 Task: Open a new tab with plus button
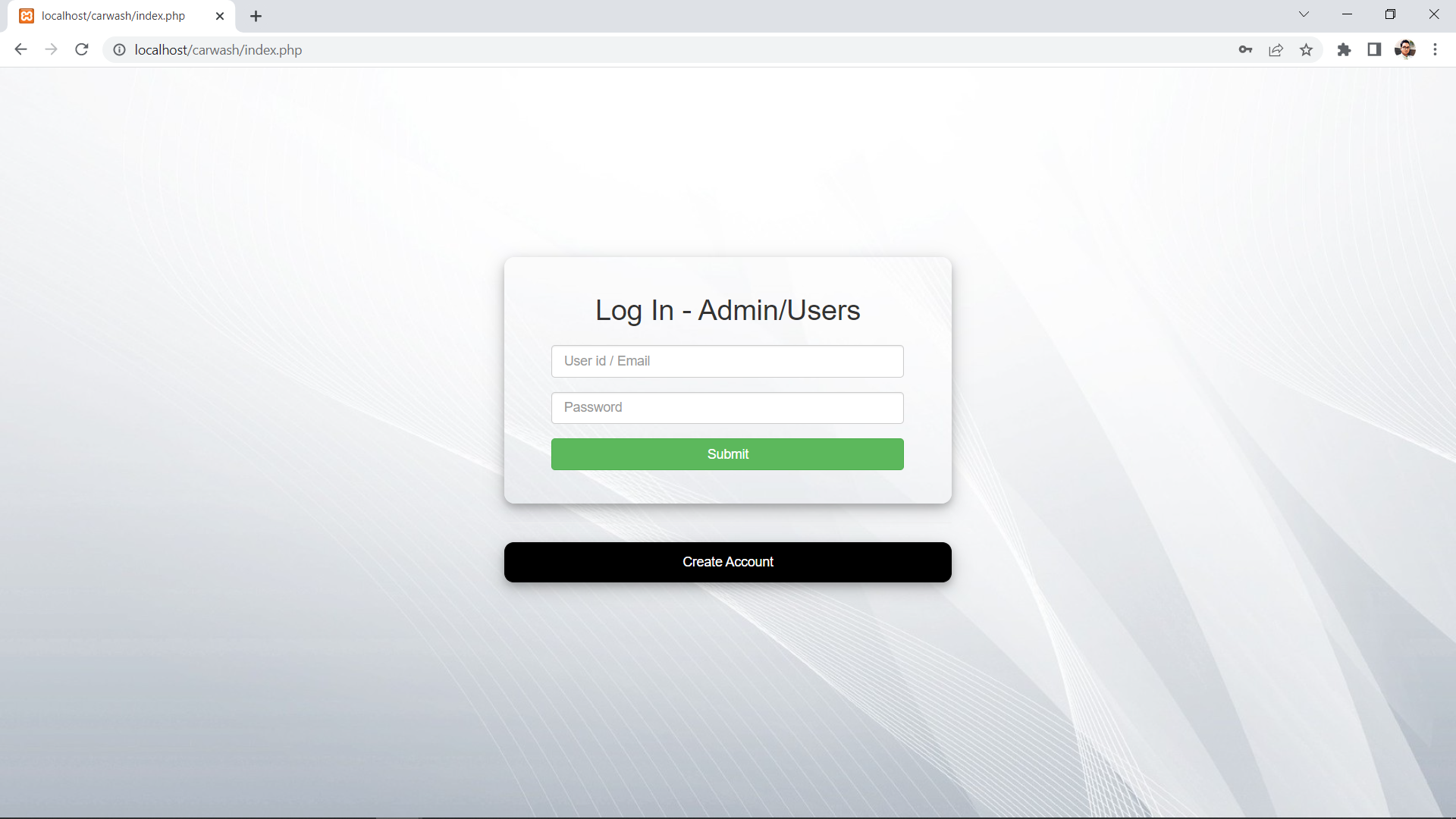(256, 16)
